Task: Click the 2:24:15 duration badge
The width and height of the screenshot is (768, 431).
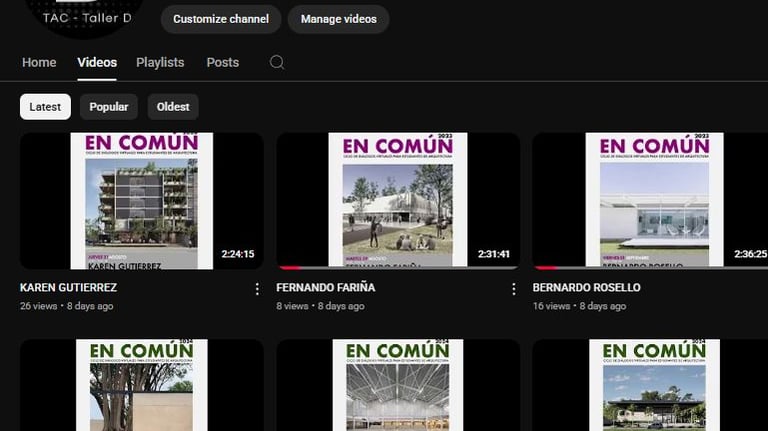Action: coord(238,254)
